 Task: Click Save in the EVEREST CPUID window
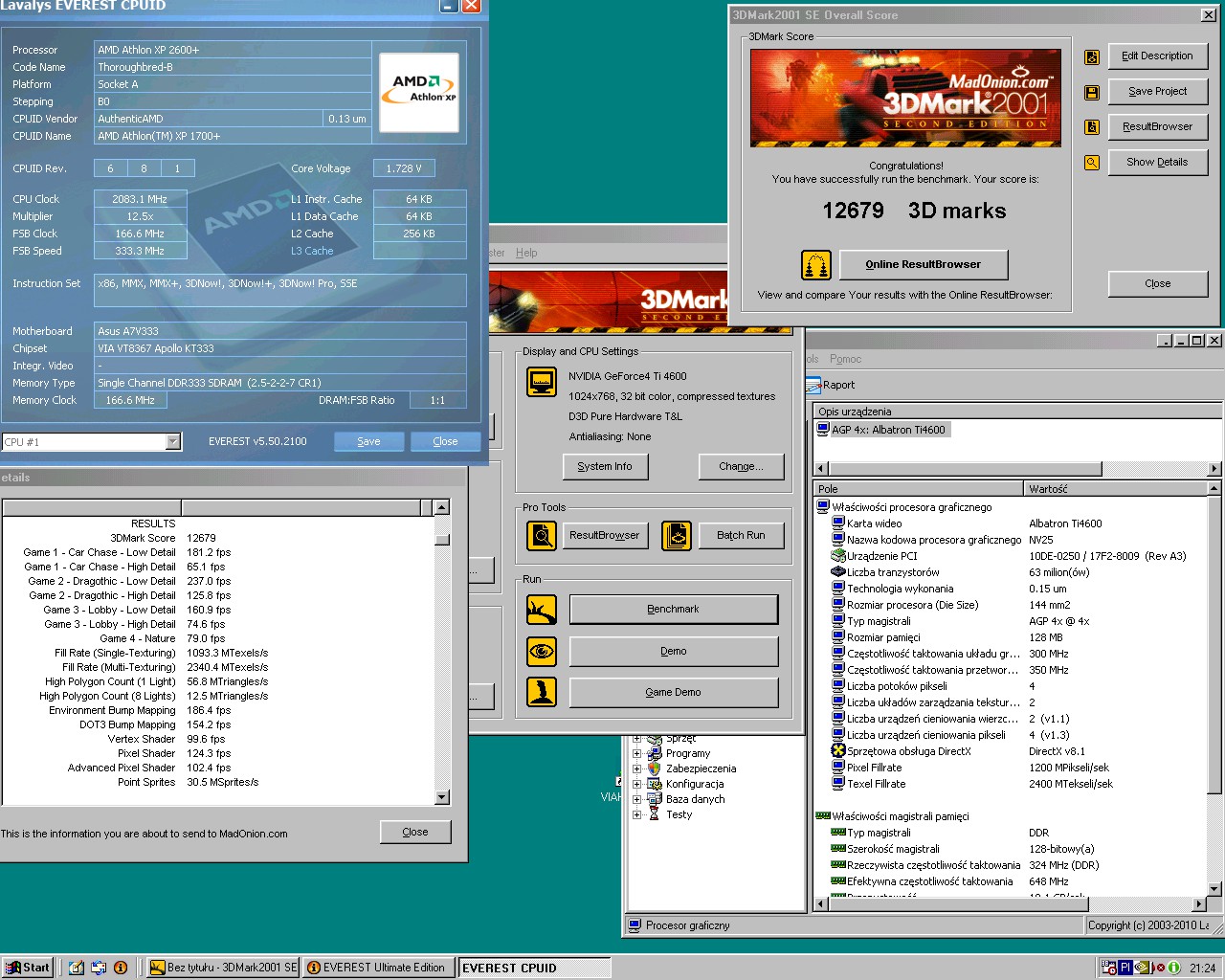click(368, 441)
